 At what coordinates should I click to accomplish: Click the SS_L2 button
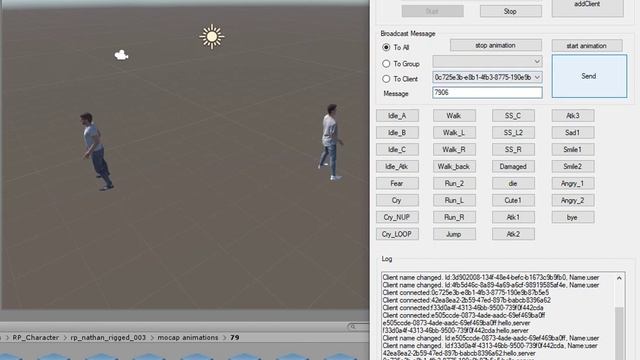513,133
